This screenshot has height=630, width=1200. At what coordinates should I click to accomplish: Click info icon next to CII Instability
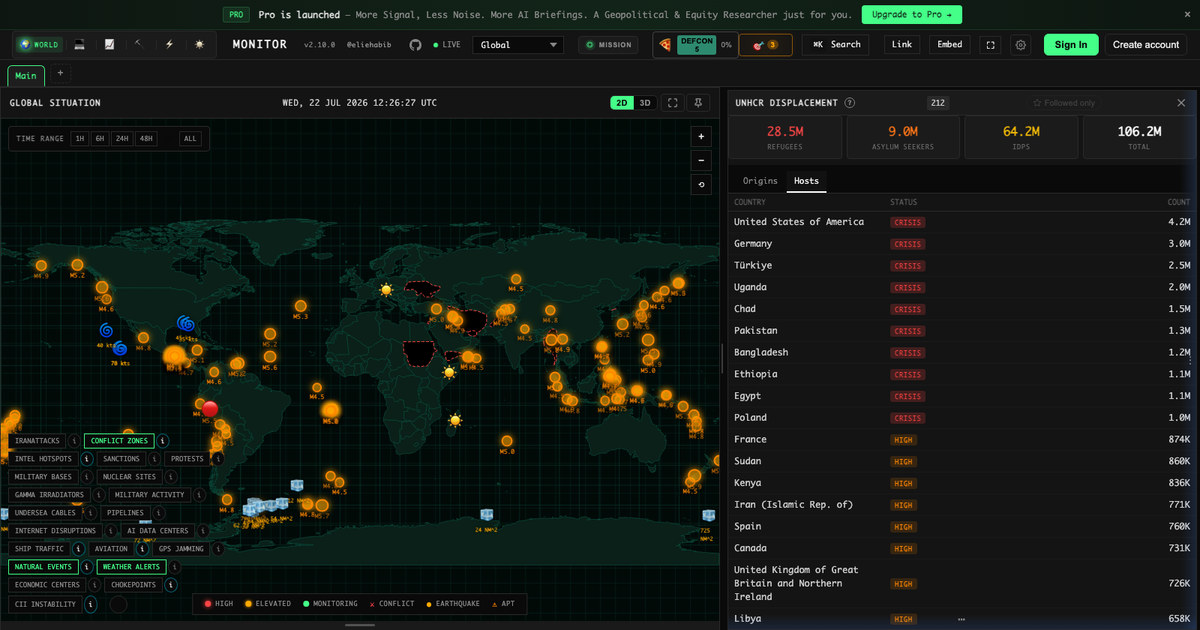(90, 604)
